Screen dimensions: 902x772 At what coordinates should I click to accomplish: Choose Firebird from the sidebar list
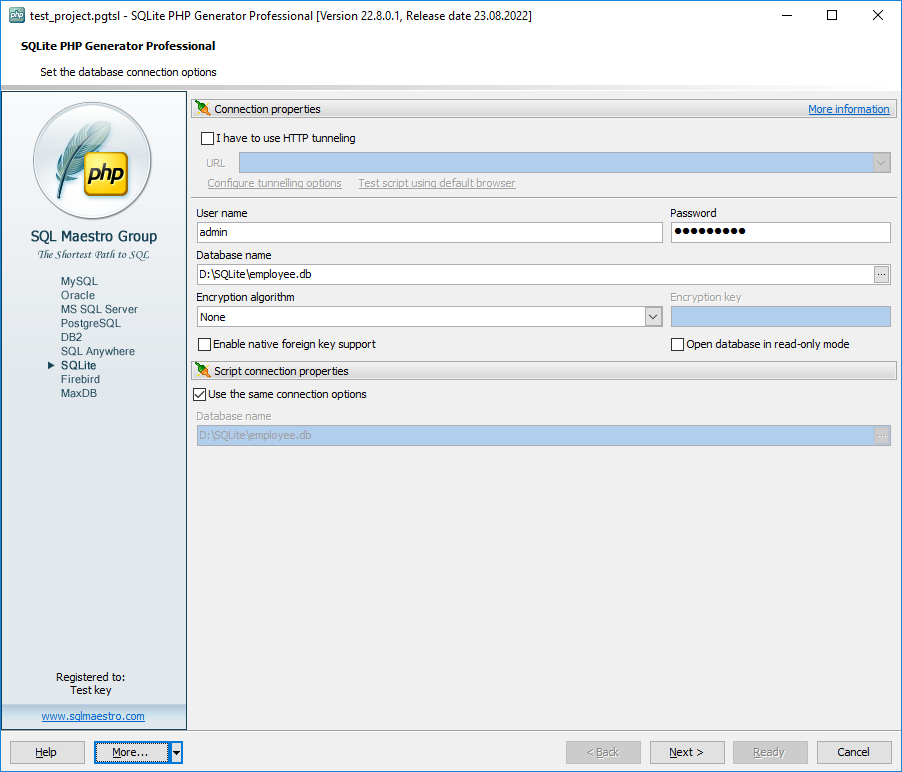80,380
